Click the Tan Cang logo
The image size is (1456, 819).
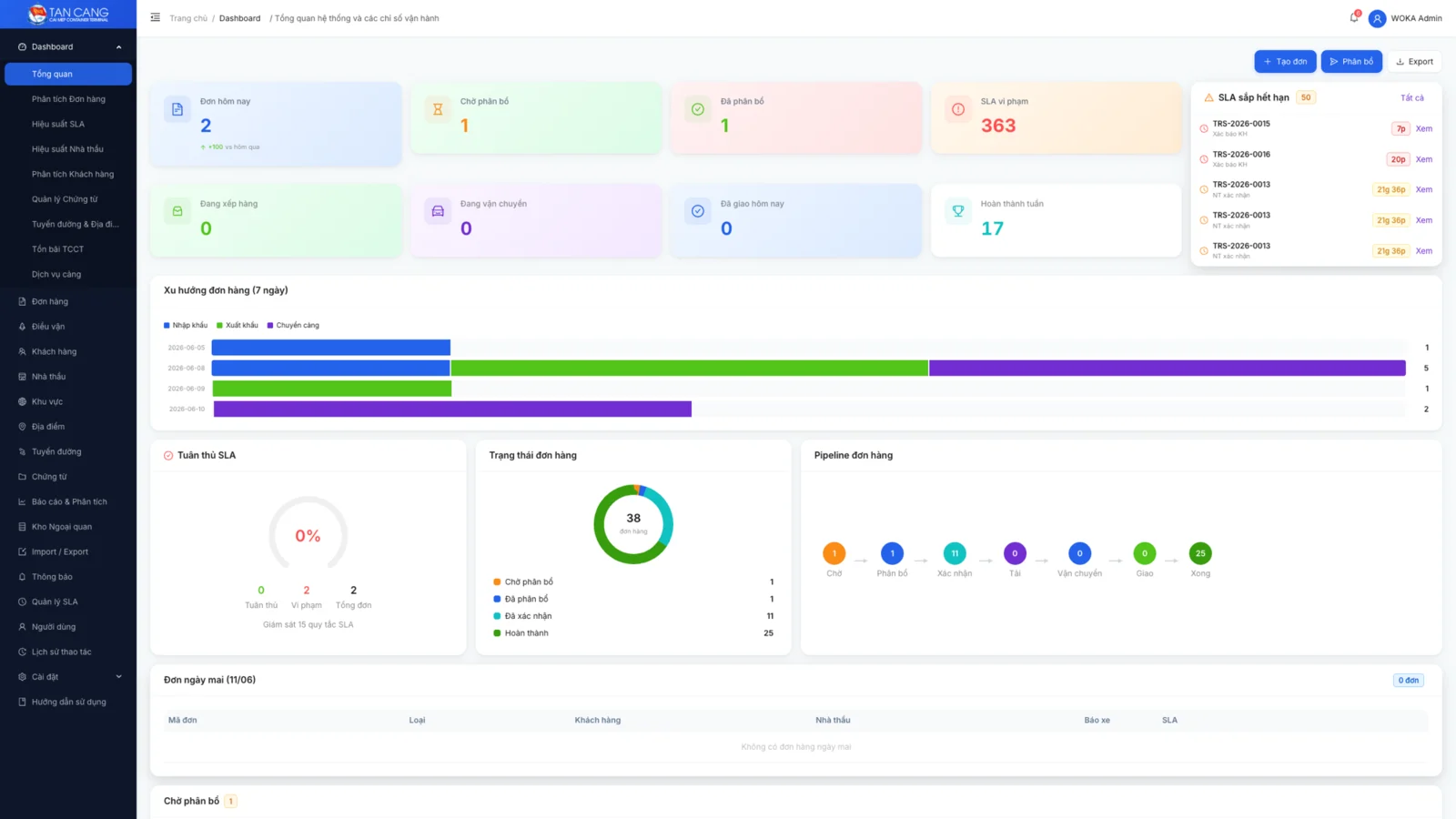click(68, 14)
